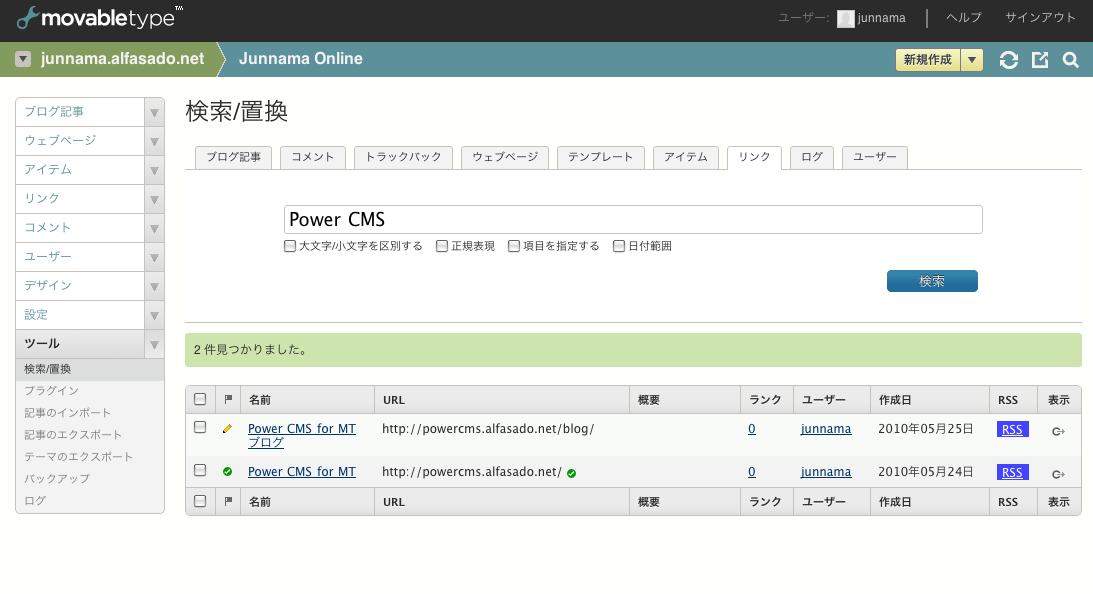
Task: Open バックアップ in the tools submenu
Action: point(57,479)
